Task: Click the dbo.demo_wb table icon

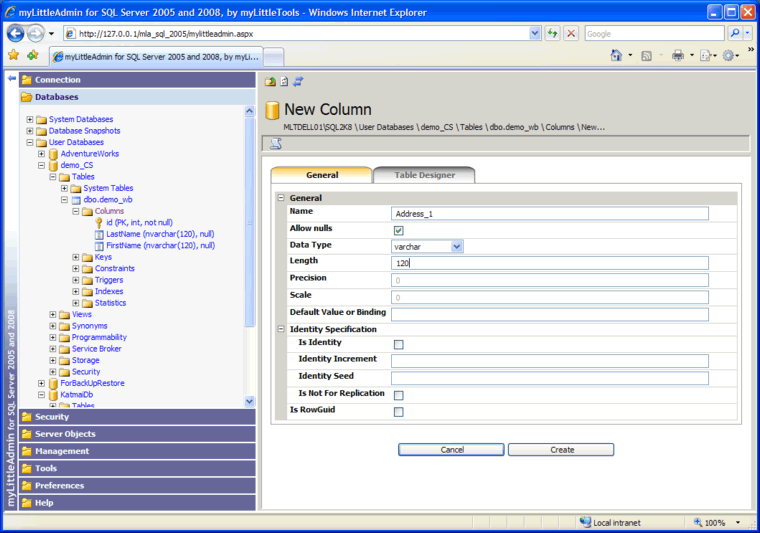Action: click(x=76, y=200)
